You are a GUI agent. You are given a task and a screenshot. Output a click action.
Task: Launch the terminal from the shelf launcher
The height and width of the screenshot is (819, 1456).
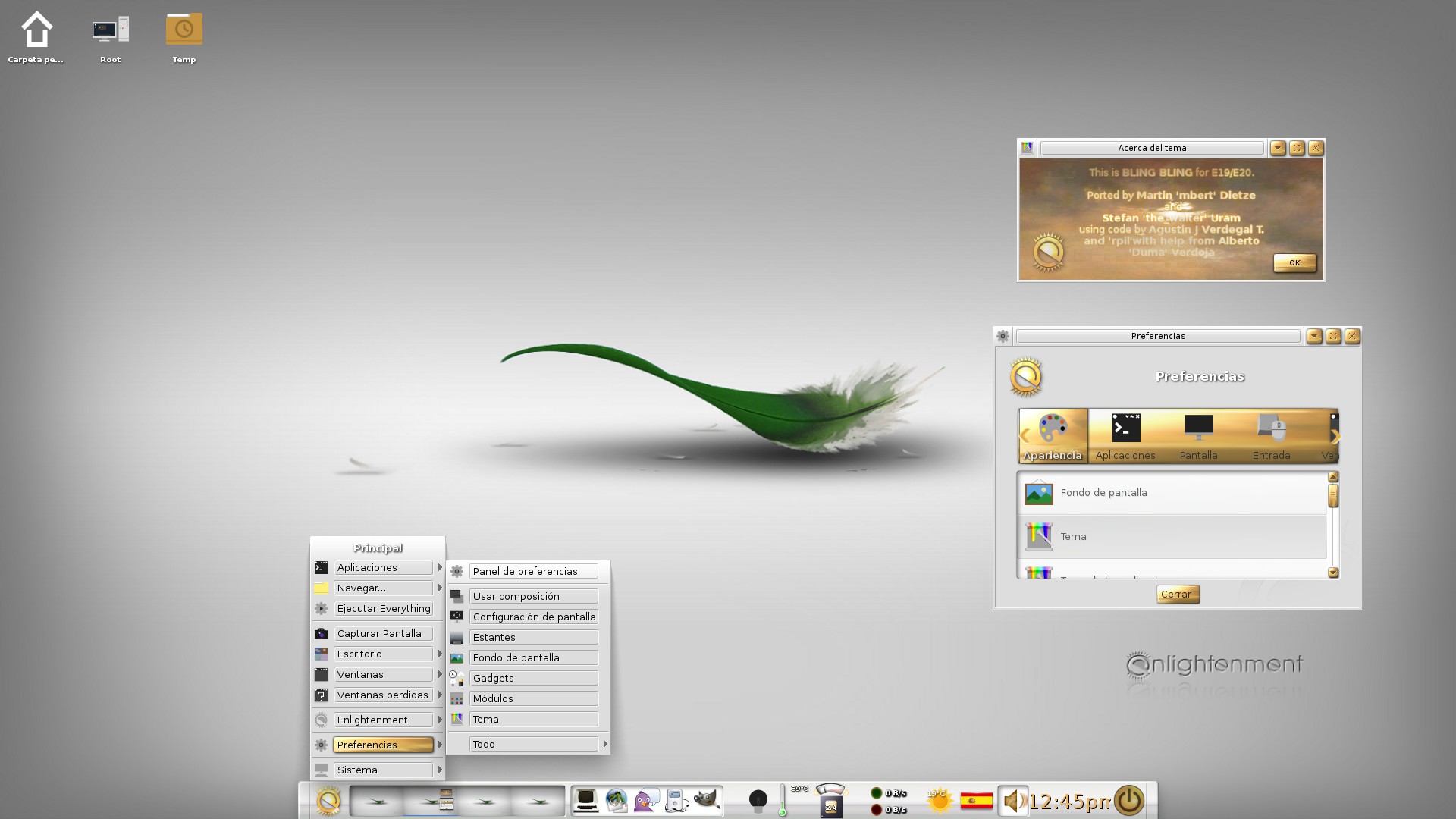point(586,801)
